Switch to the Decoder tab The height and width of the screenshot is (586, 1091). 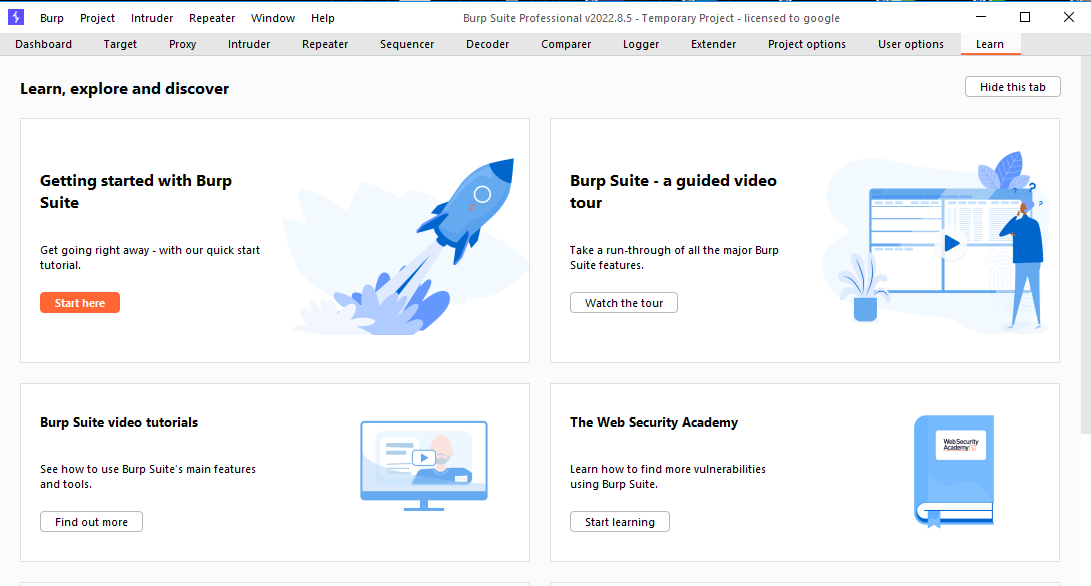pos(488,45)
